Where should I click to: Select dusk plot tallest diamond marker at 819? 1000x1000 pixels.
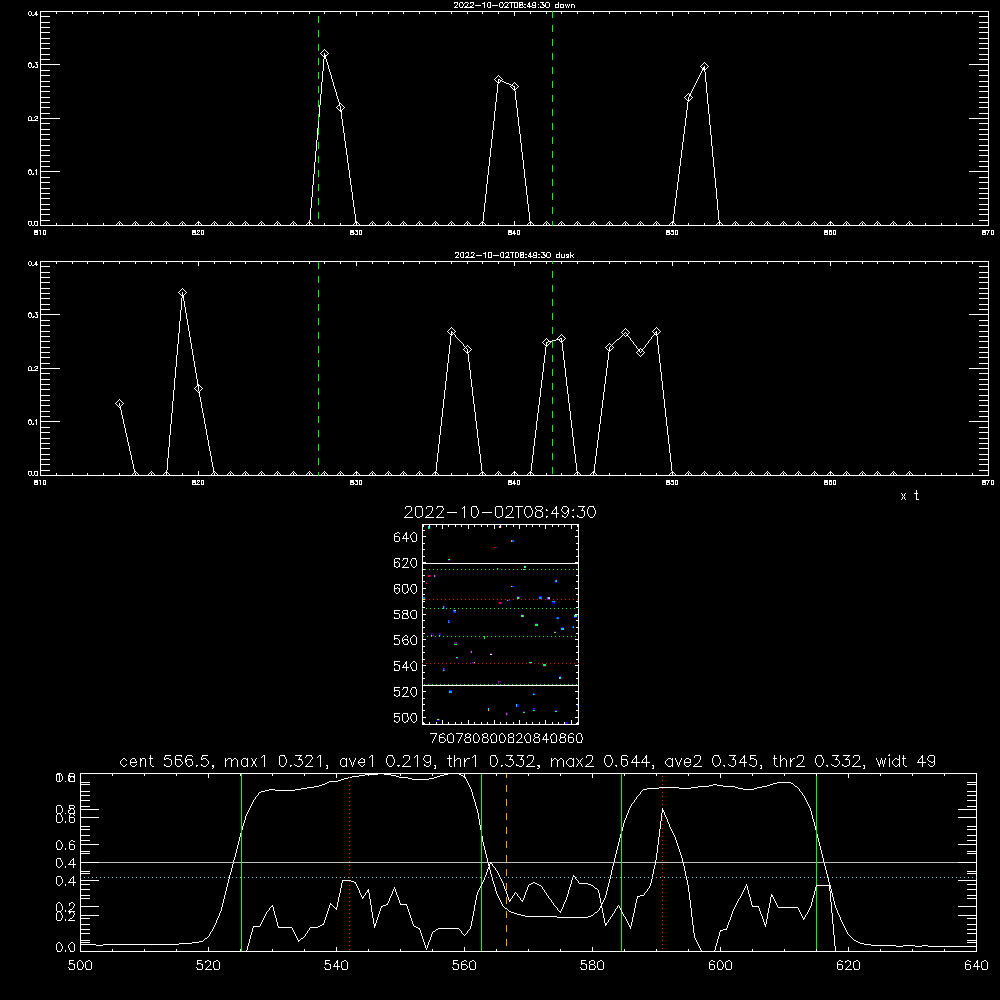click(182, 293)
